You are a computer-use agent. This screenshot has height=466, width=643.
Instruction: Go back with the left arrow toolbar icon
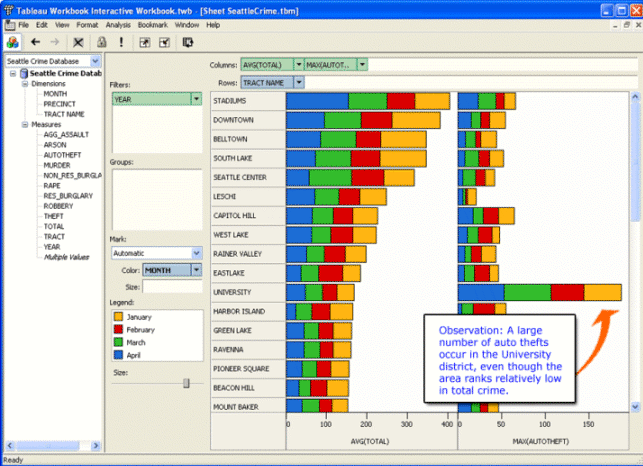click(x=36, y=42)
